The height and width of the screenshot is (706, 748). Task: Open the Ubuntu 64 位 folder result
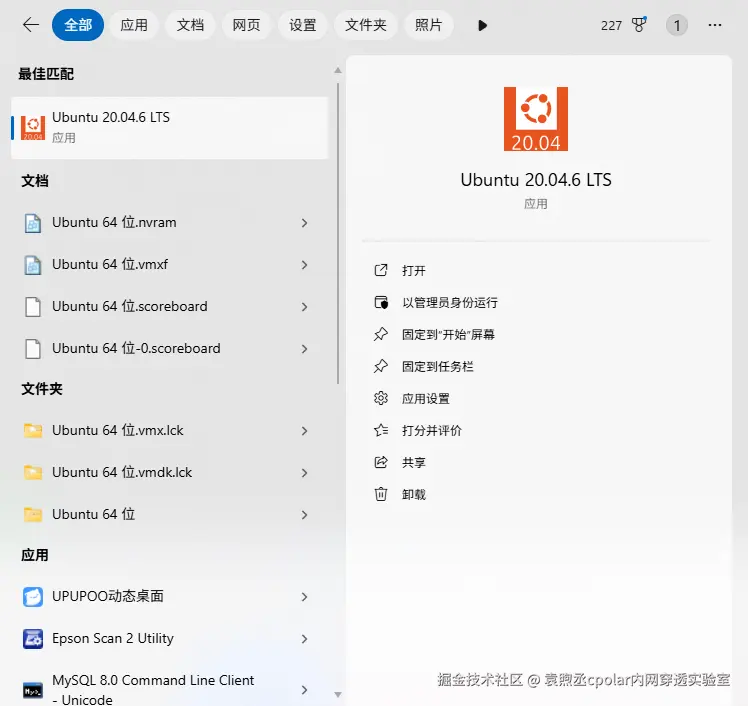(x=169, y=515)
